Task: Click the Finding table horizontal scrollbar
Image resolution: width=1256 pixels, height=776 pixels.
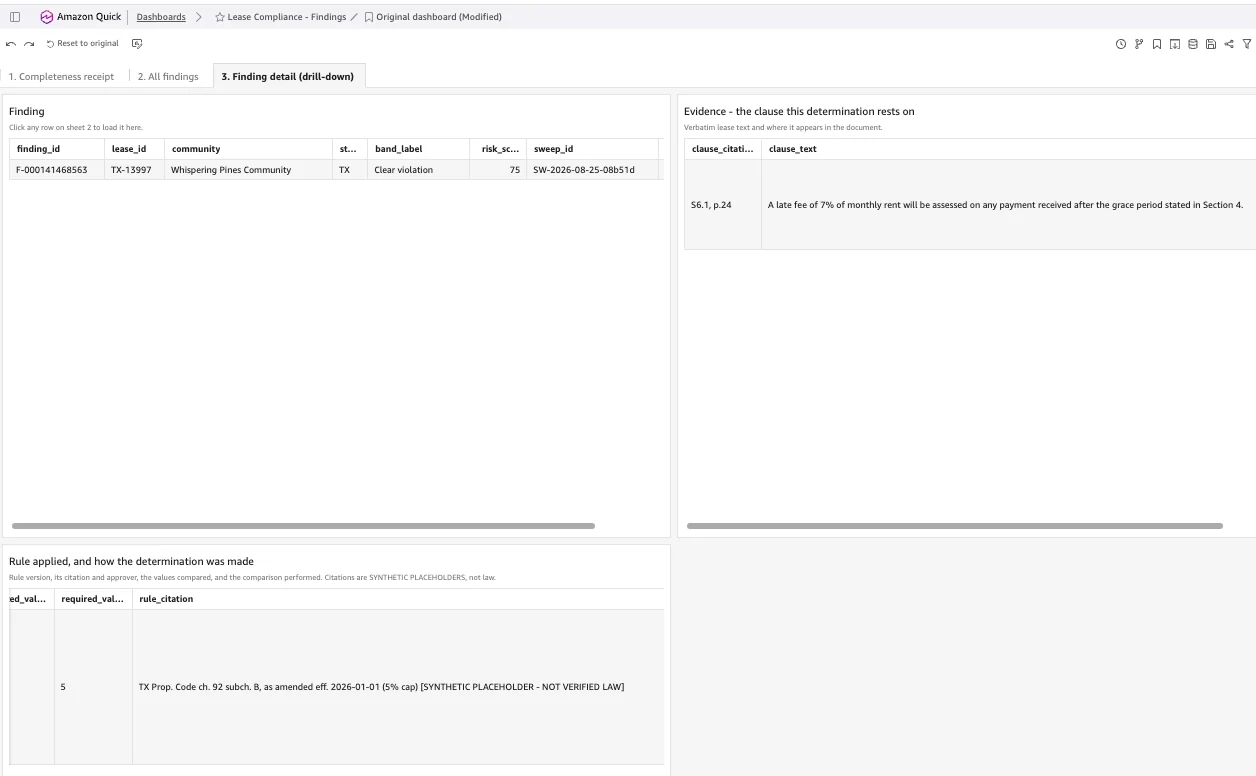Action: [x=303, y=526]
